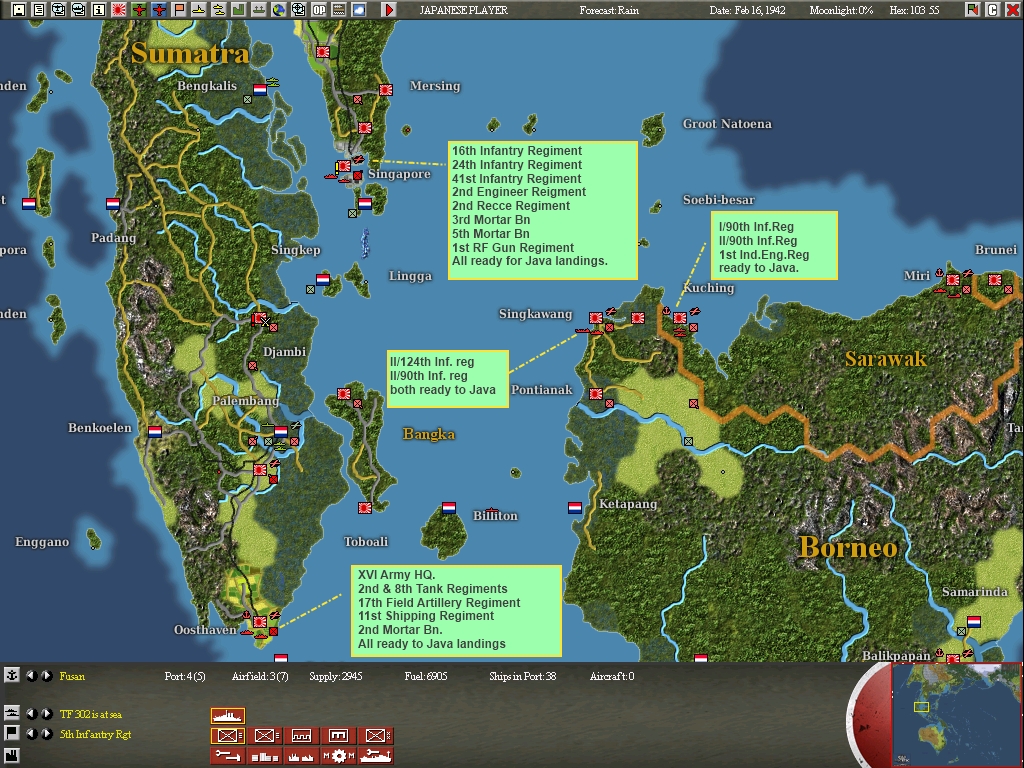The width and height of the screenshot is (1024, 768).
Task: Select the second infantry unit button
Action: [x=265, y=736]
